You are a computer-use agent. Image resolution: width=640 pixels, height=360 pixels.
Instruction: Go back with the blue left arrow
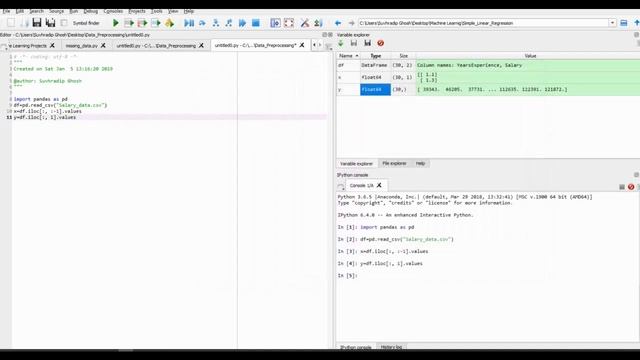click(x=338, y=23)
